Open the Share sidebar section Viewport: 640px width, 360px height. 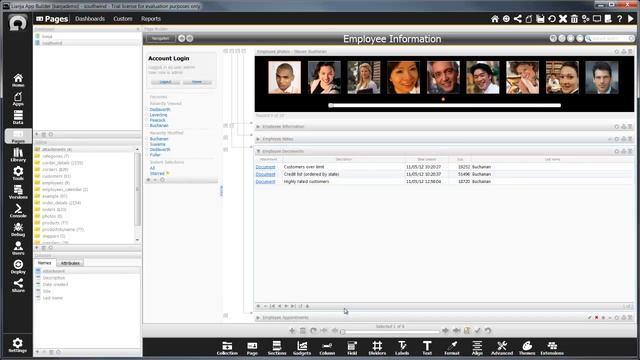[x=18, y=285]
